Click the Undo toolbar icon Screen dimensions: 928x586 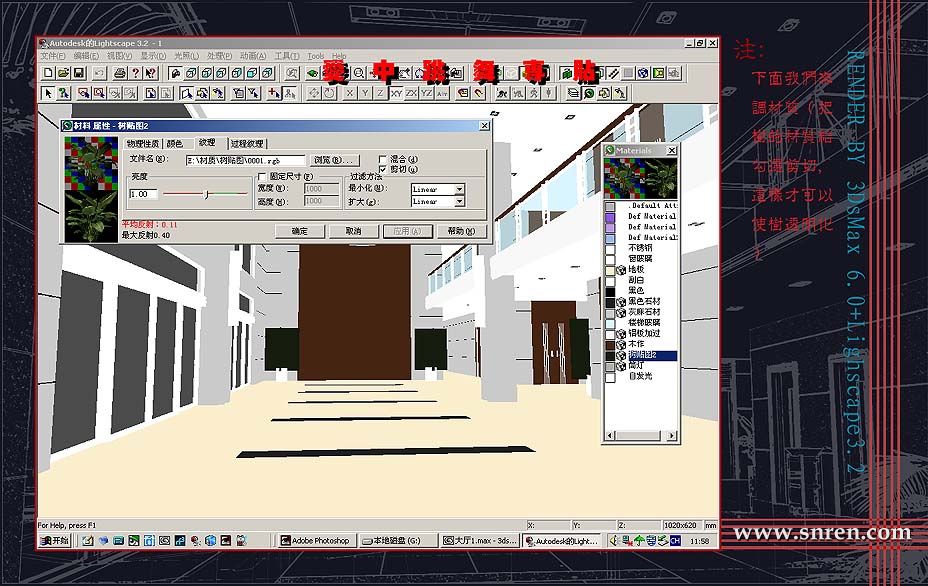click(98, 73)
